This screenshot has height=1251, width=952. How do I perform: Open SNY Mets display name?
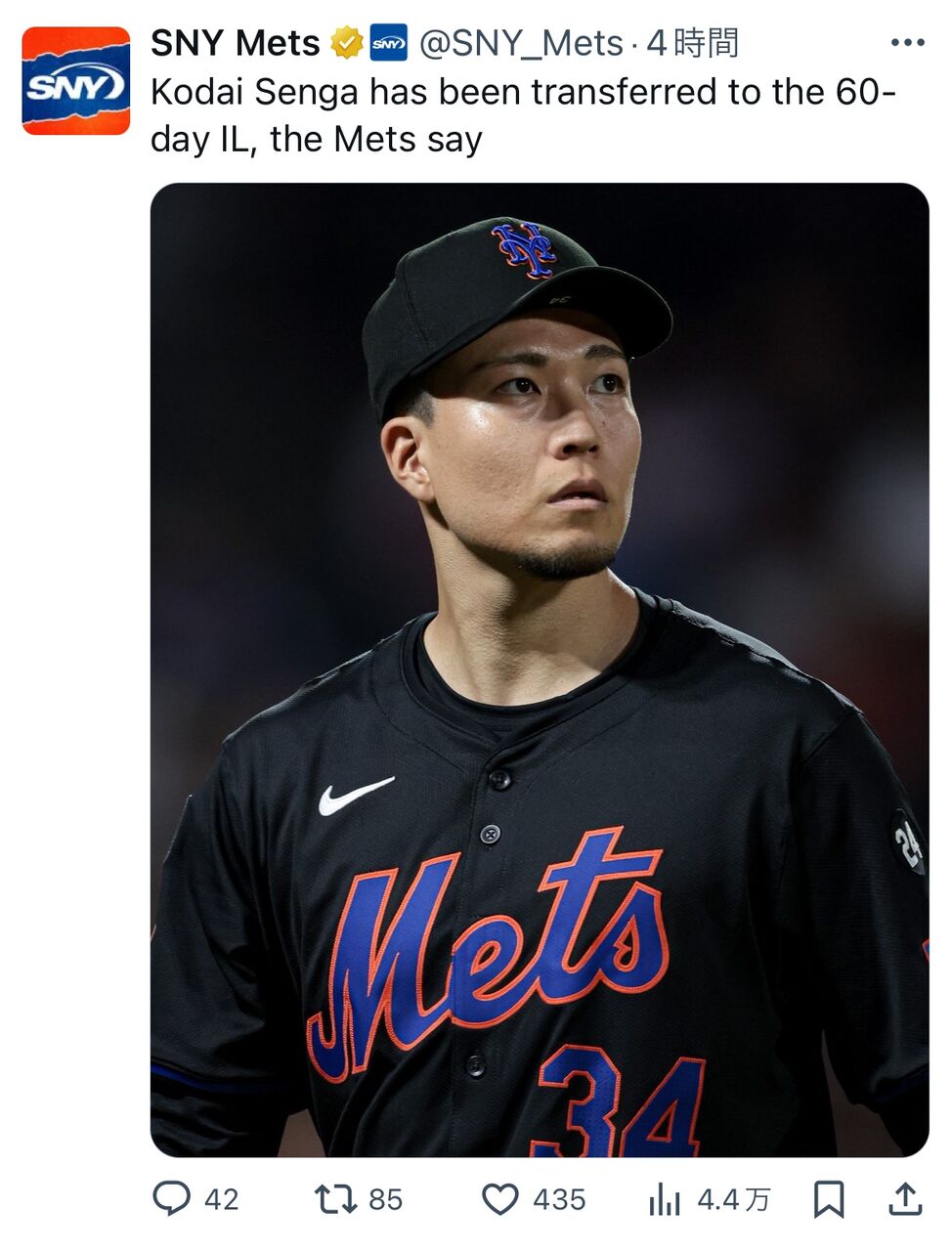click(x=236, y=44)
